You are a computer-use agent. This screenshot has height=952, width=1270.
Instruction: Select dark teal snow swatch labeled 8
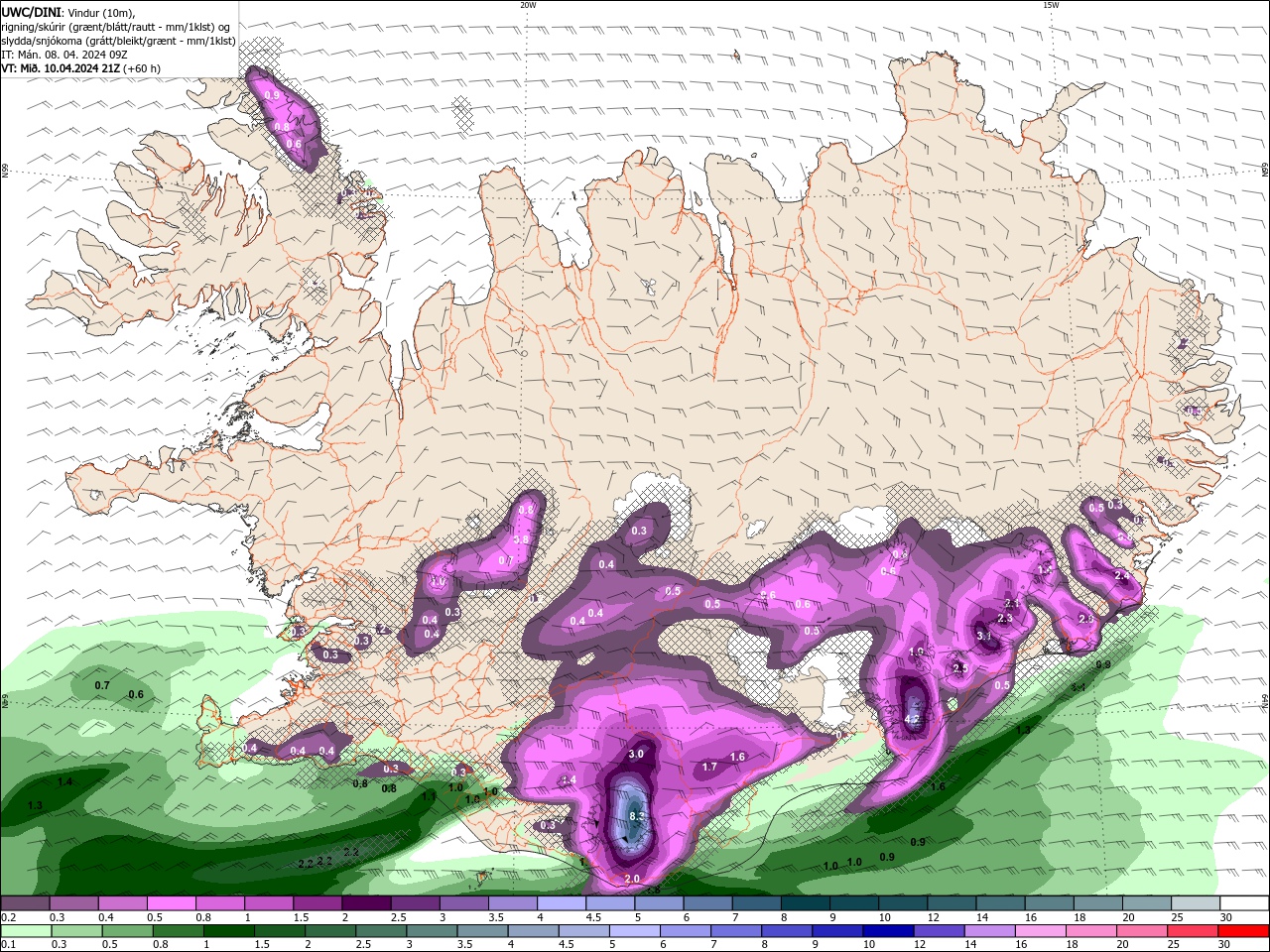[x=804, y=903]
